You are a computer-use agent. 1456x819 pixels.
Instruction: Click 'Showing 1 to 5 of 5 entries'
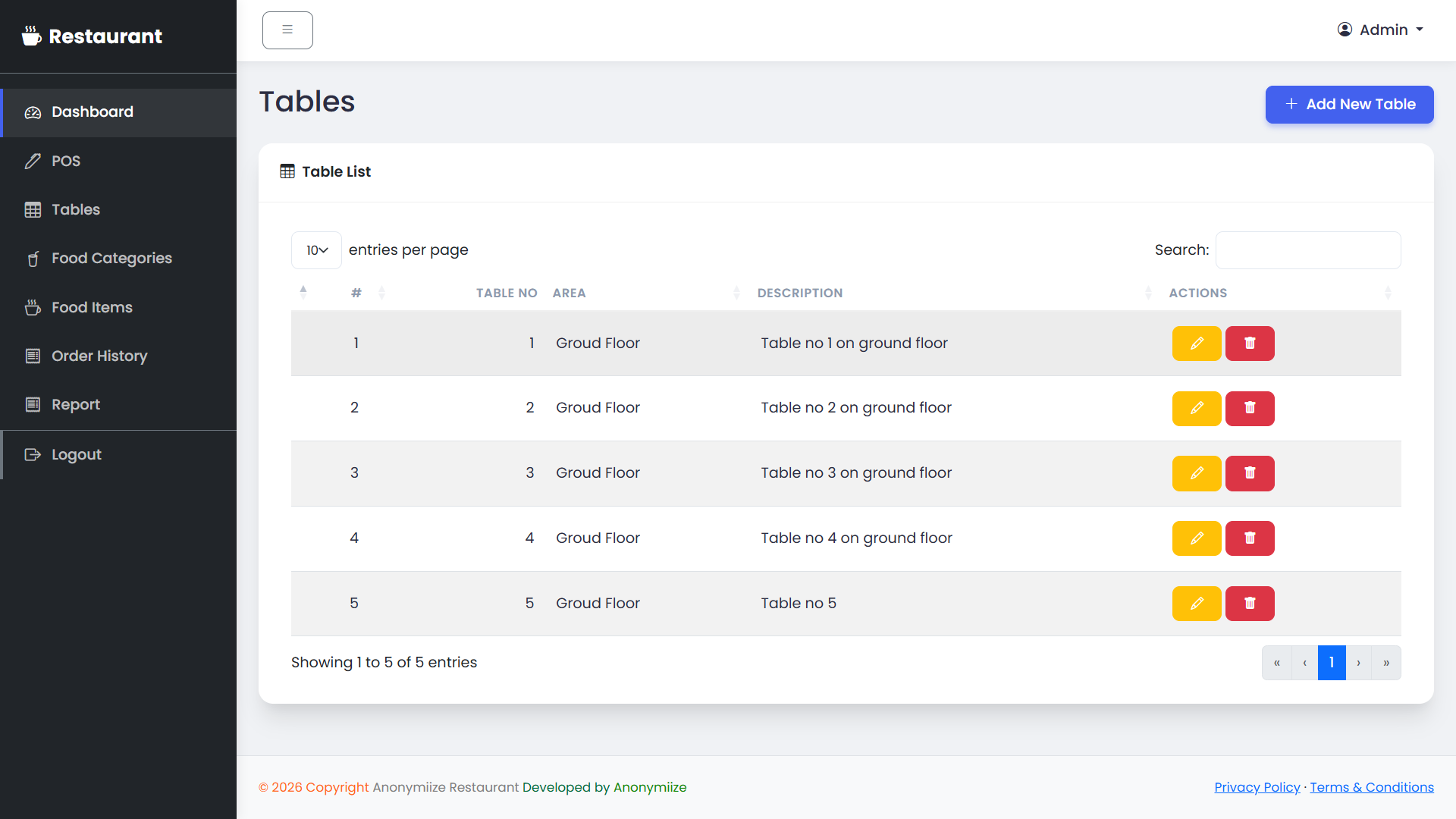click(384, 663)
